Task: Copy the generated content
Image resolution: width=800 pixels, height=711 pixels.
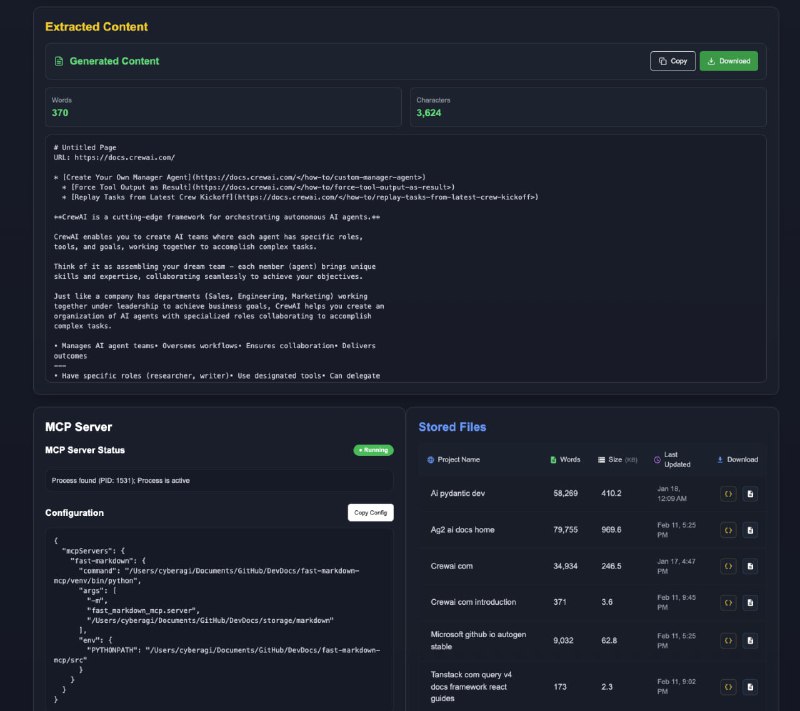Action: [672, 61]
